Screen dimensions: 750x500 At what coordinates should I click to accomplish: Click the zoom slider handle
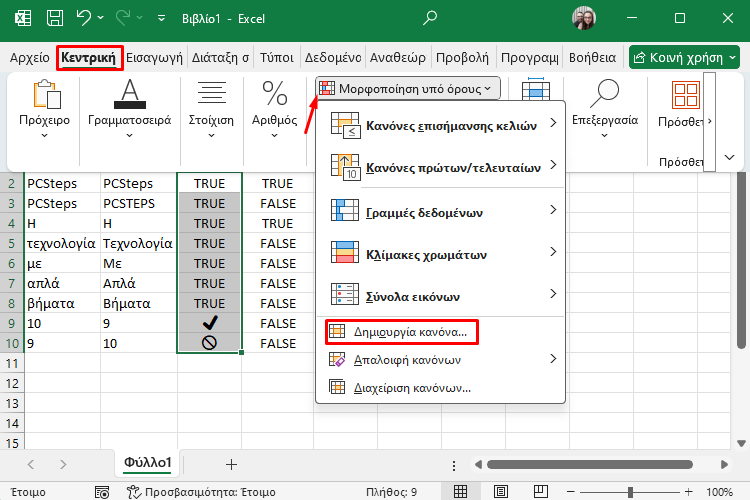(x=630, y=492)
